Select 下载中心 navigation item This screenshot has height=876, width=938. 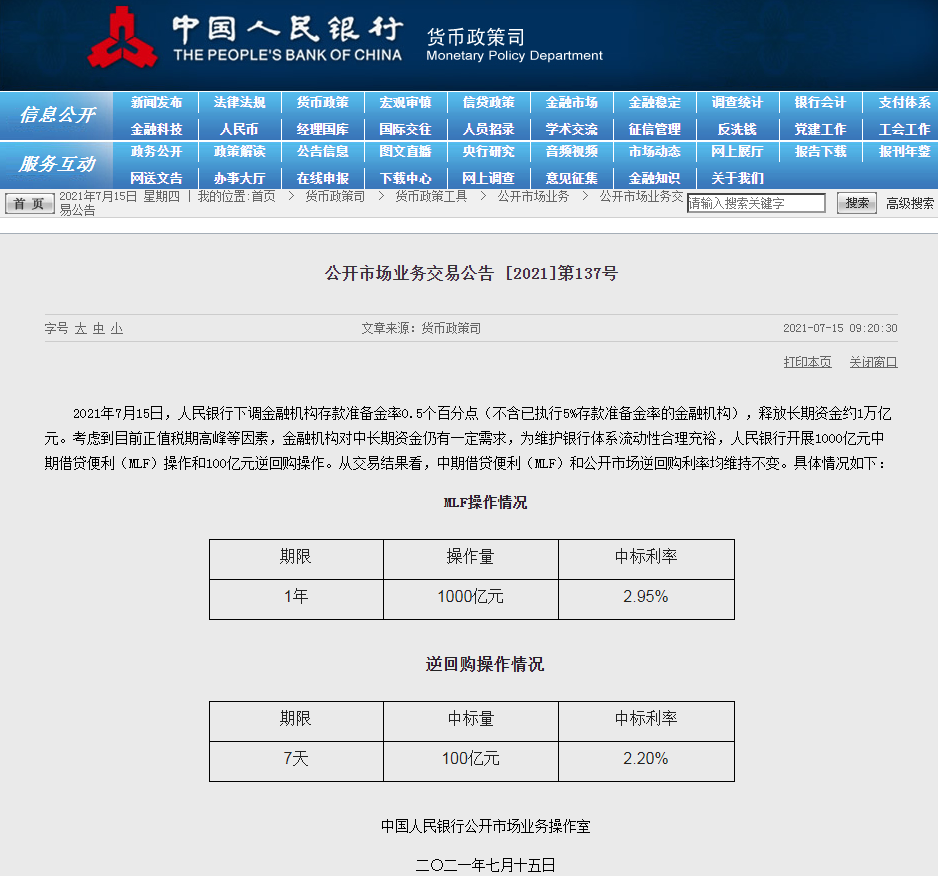tap(405, 178)
